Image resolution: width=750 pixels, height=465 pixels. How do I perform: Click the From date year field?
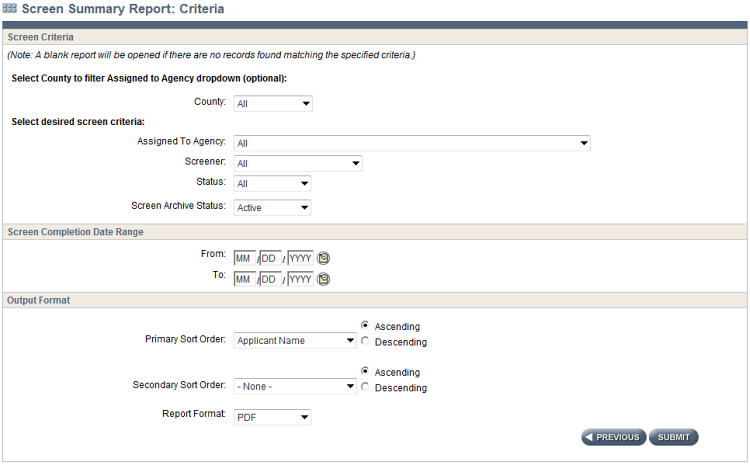click(x=300, y=258)
